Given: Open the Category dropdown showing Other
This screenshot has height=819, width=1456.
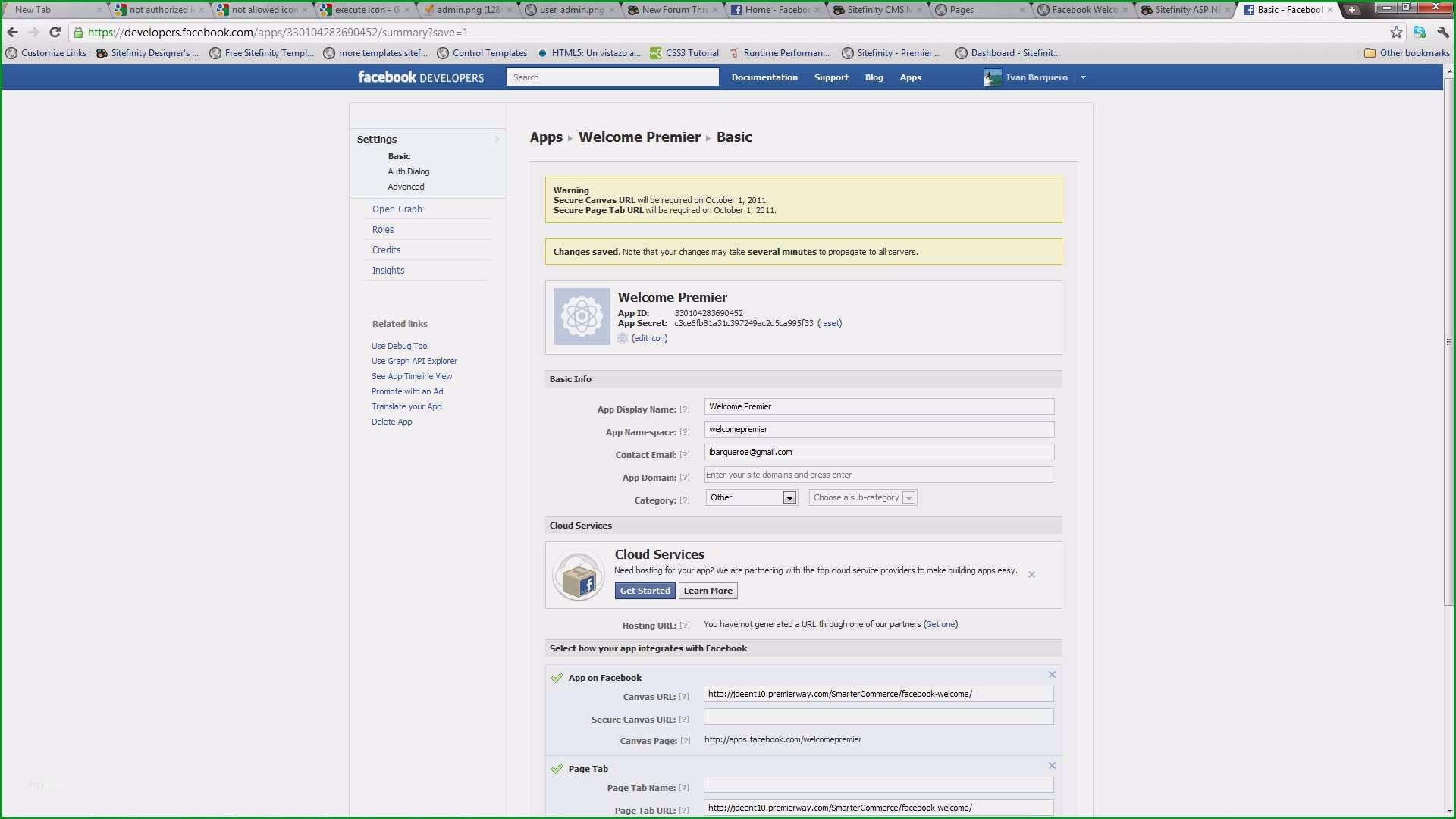Looking at the screenshot, I should [x=752, y=497].
